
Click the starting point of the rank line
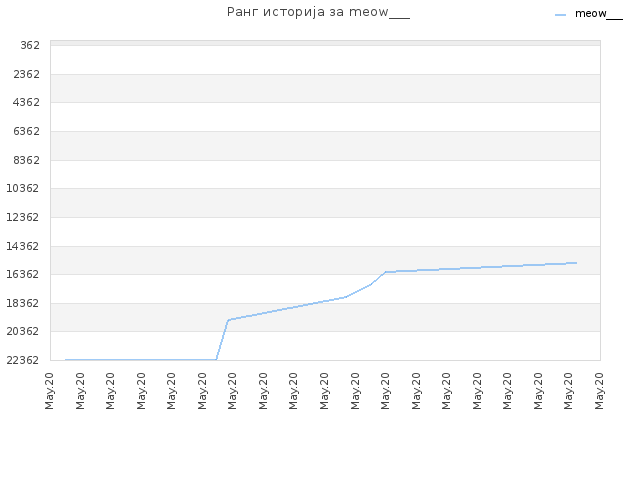pyautogui.click(x=66, y=360)
